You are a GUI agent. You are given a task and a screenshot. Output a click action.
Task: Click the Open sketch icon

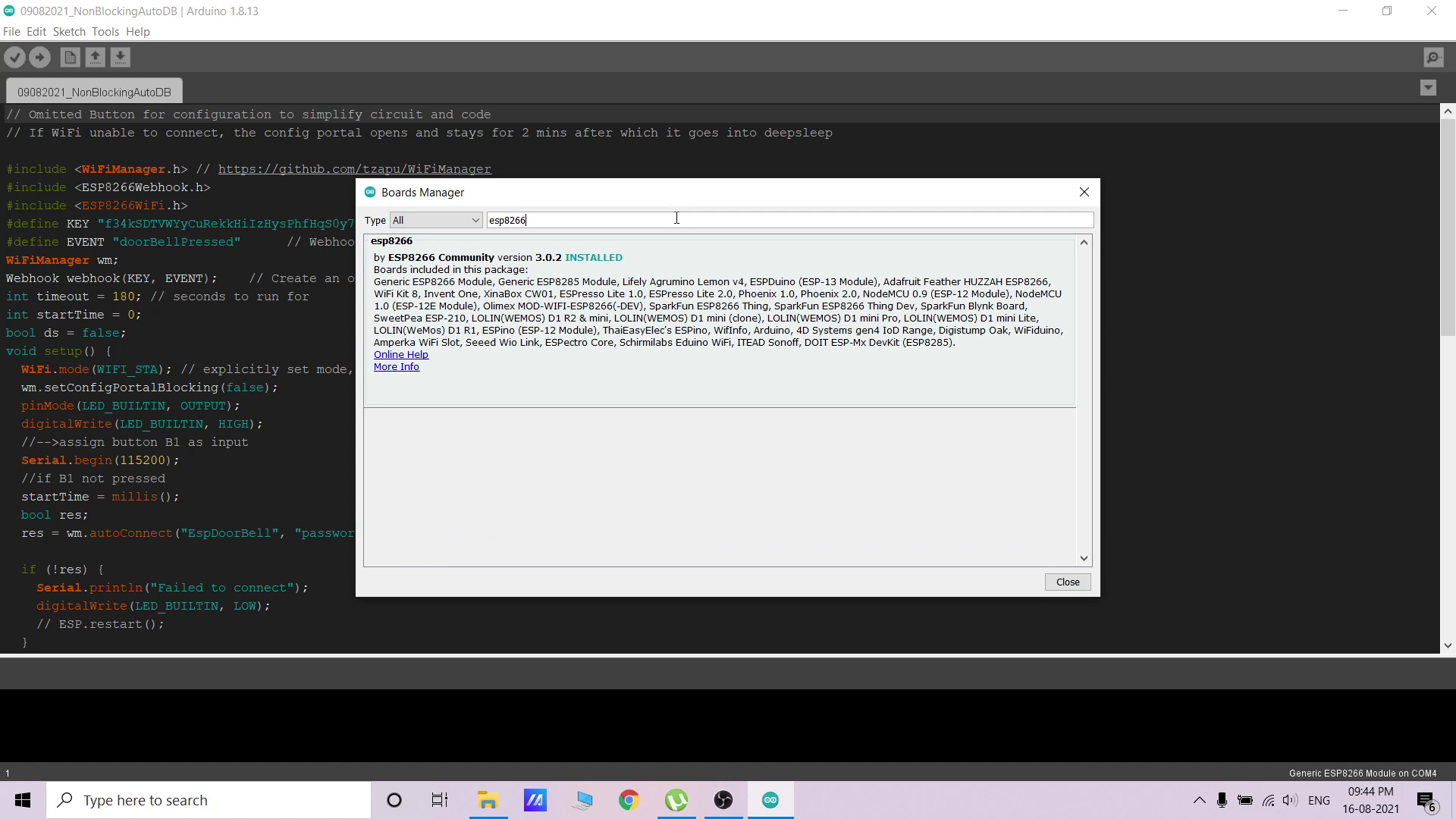[x=95, y=58]
